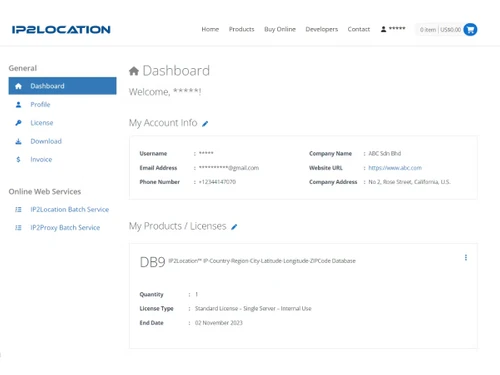Click the Welcome greeting text

coord(165,92)
